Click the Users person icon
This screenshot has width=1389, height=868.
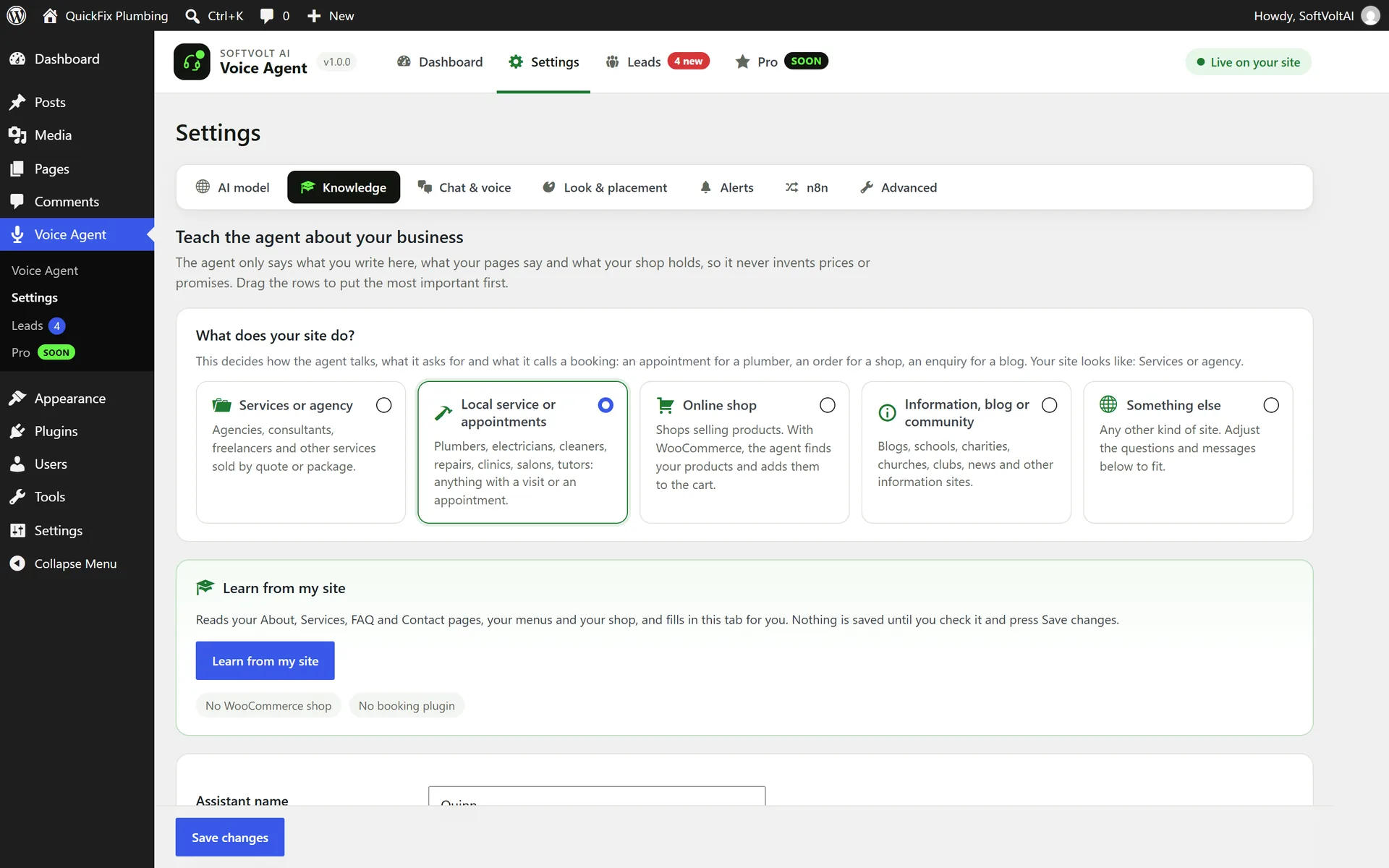pos(17,464)
